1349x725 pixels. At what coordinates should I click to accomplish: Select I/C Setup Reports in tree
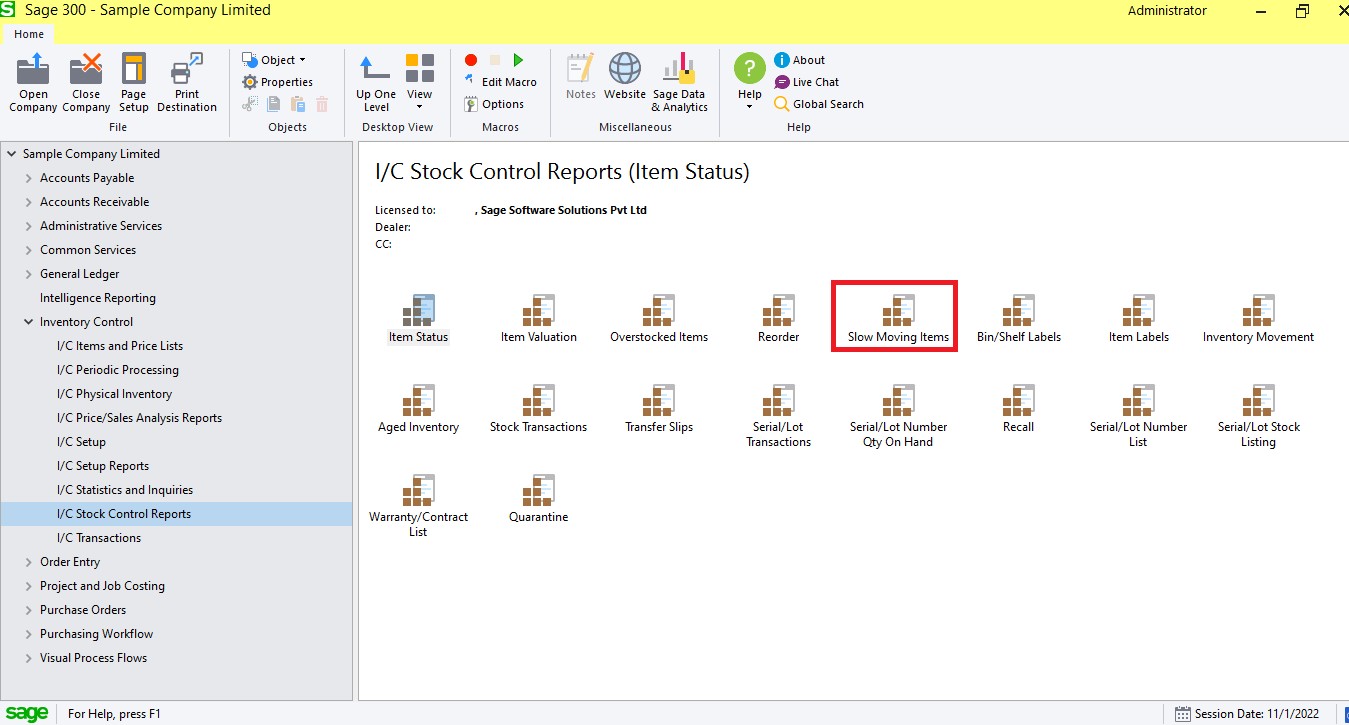[x=103, y=466]
